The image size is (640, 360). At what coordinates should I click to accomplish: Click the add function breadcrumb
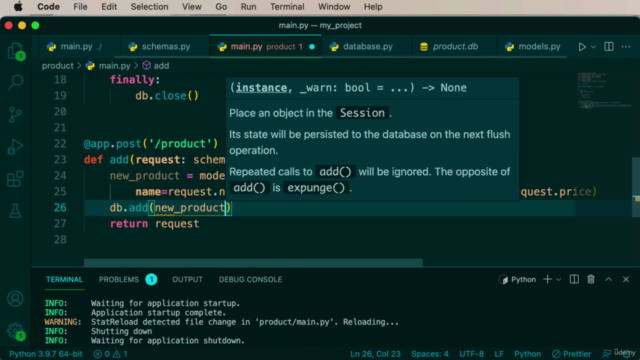pyautogui.click(x=156, y=66)
